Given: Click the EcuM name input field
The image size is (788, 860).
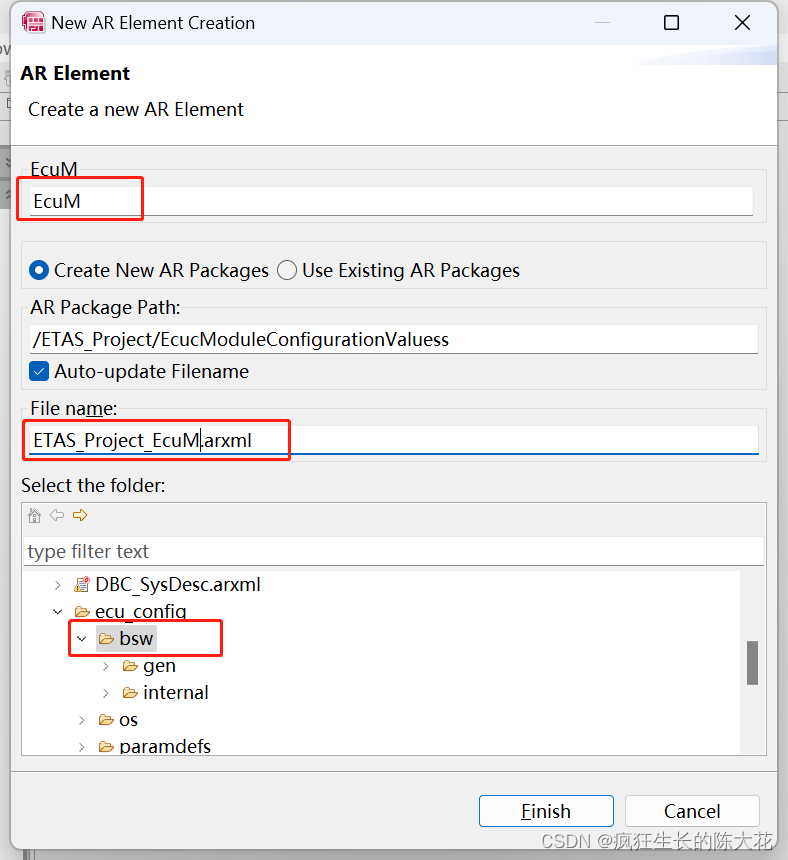Looking at the screenshot, I should (x=300, y=201).
